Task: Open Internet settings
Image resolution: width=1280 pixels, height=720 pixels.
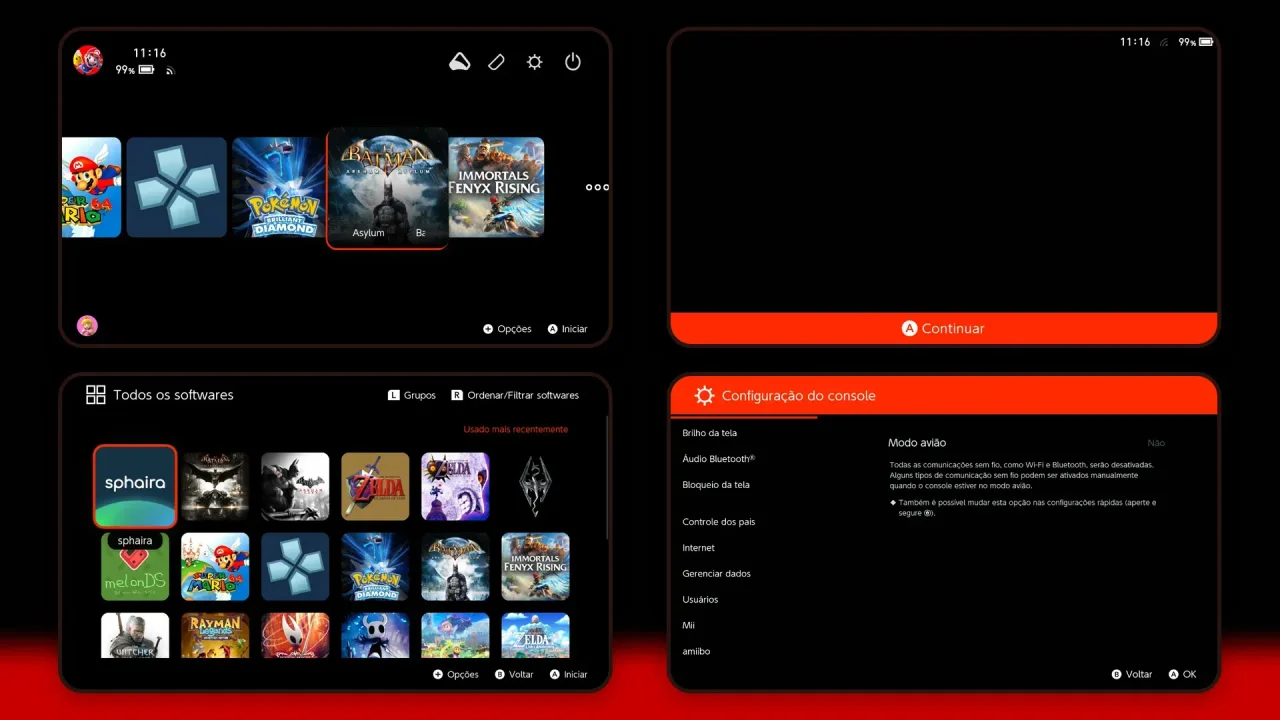Action: tap(698, 548)
